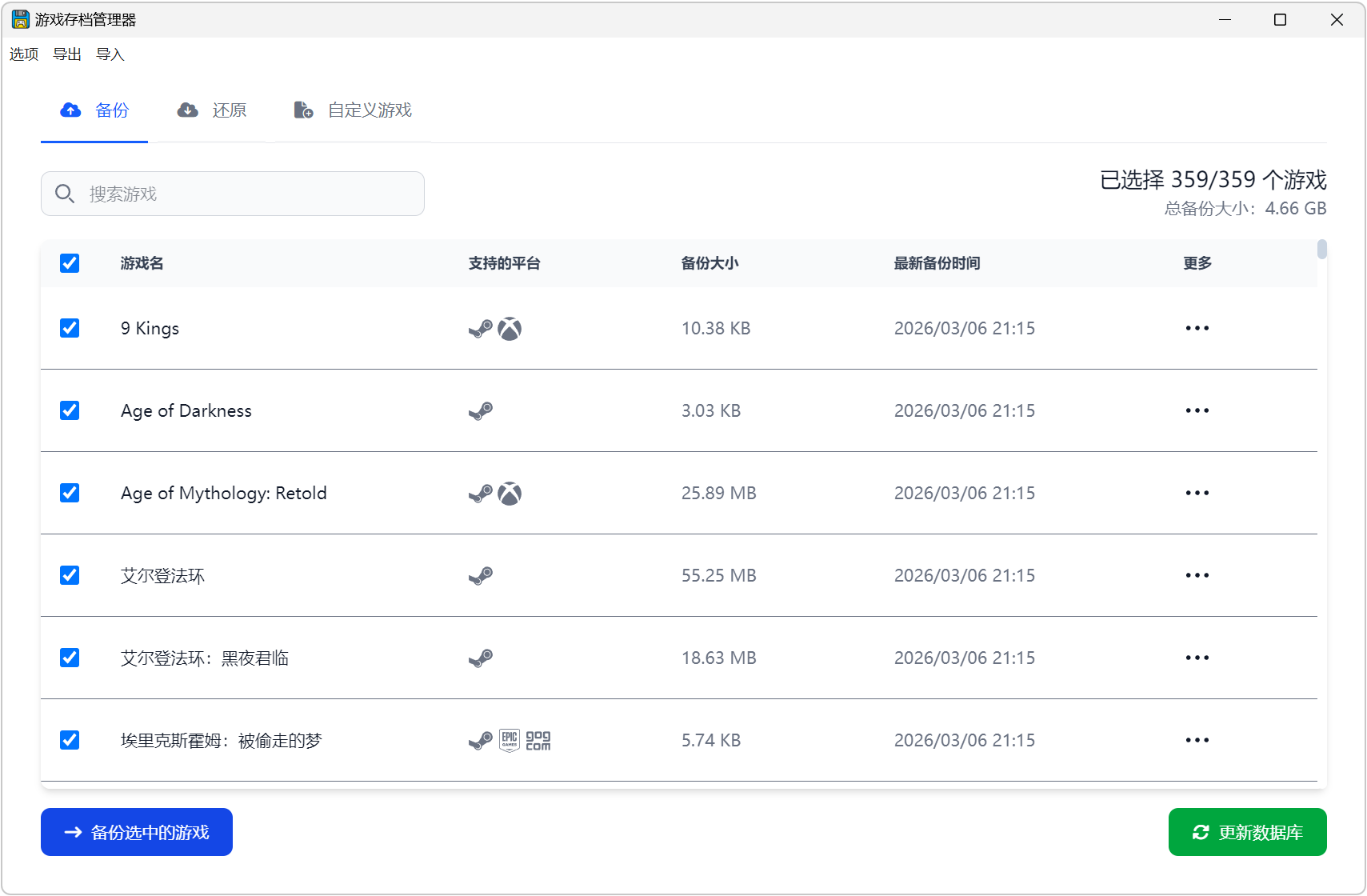Click the Epic Games icon for 埃里克斯霍姆：被偷走的梦

(510, 741)
